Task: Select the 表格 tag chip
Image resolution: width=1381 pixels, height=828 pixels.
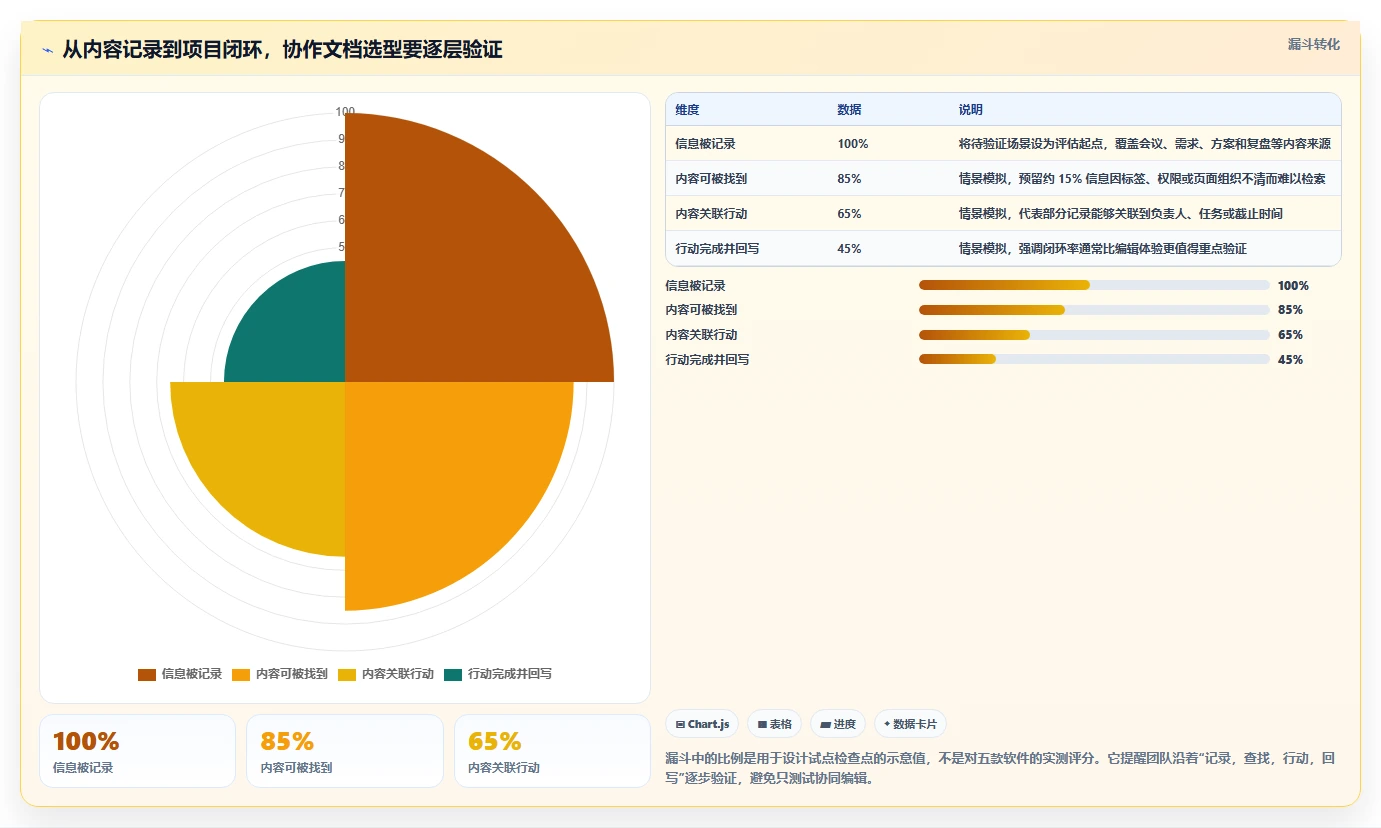Action: click(x=774, y=724)
